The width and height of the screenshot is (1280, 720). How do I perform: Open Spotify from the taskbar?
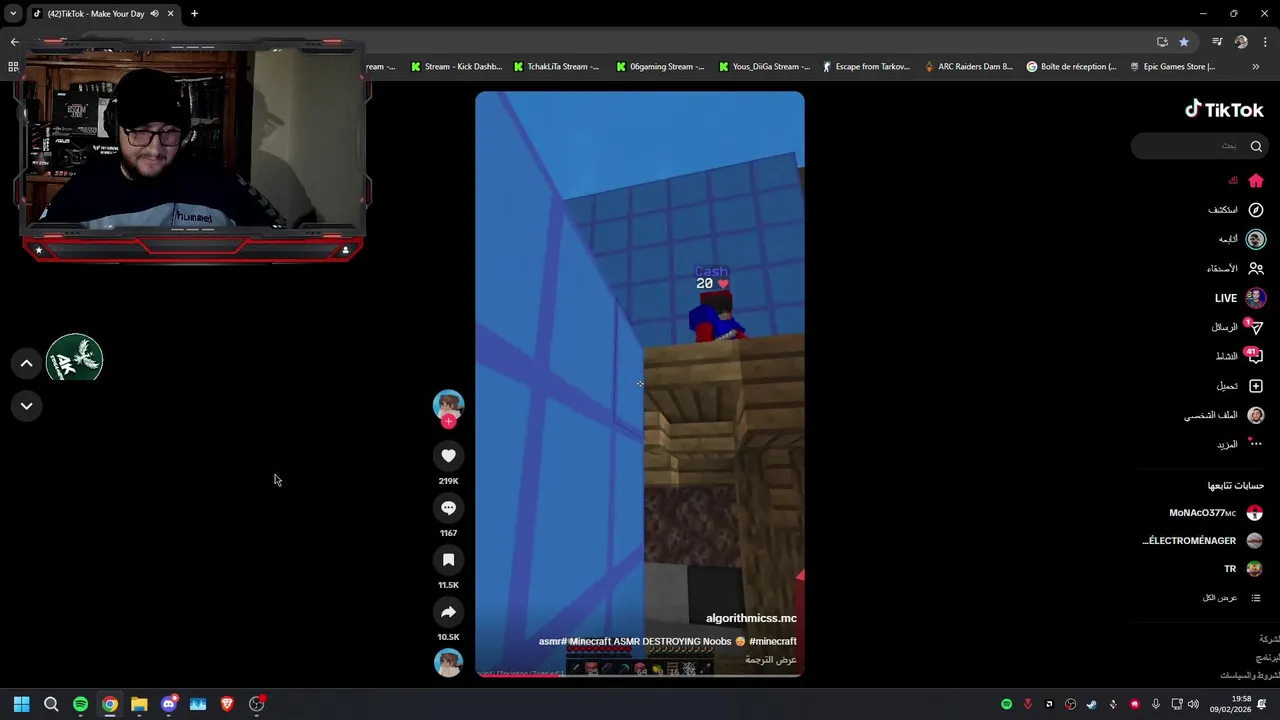tap(80, 704)
